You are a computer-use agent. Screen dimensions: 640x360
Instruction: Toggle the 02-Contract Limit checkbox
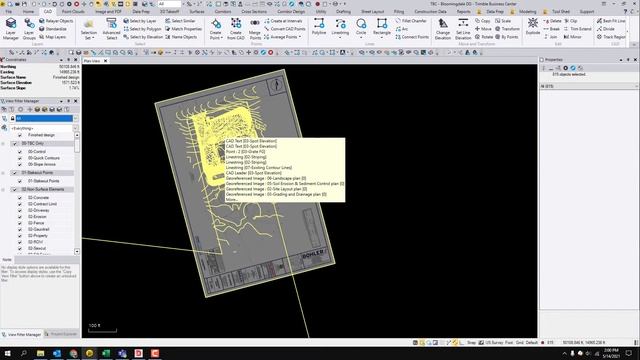[x=20, y=204]
